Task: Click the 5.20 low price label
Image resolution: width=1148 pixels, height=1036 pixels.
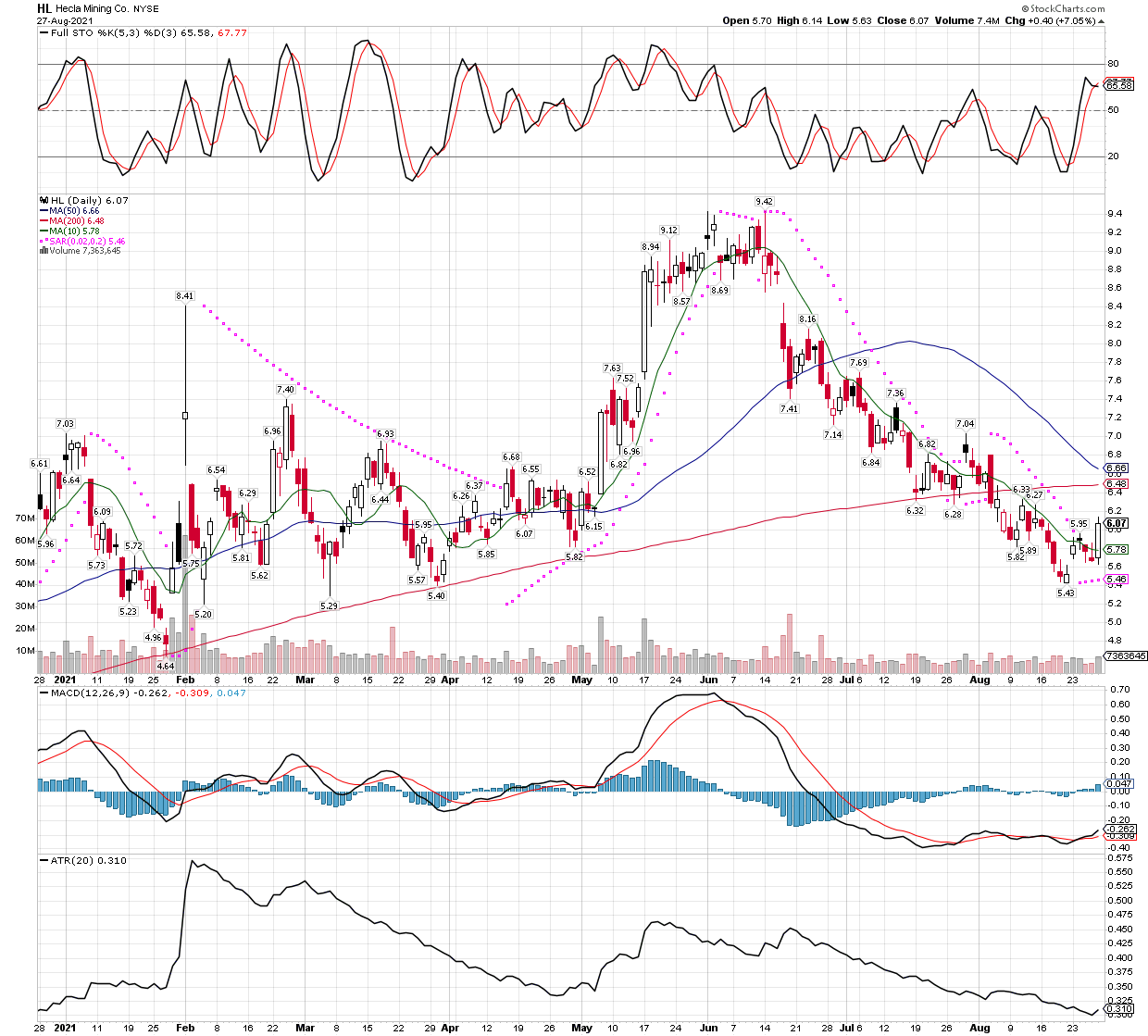Action: coord(204,615)
